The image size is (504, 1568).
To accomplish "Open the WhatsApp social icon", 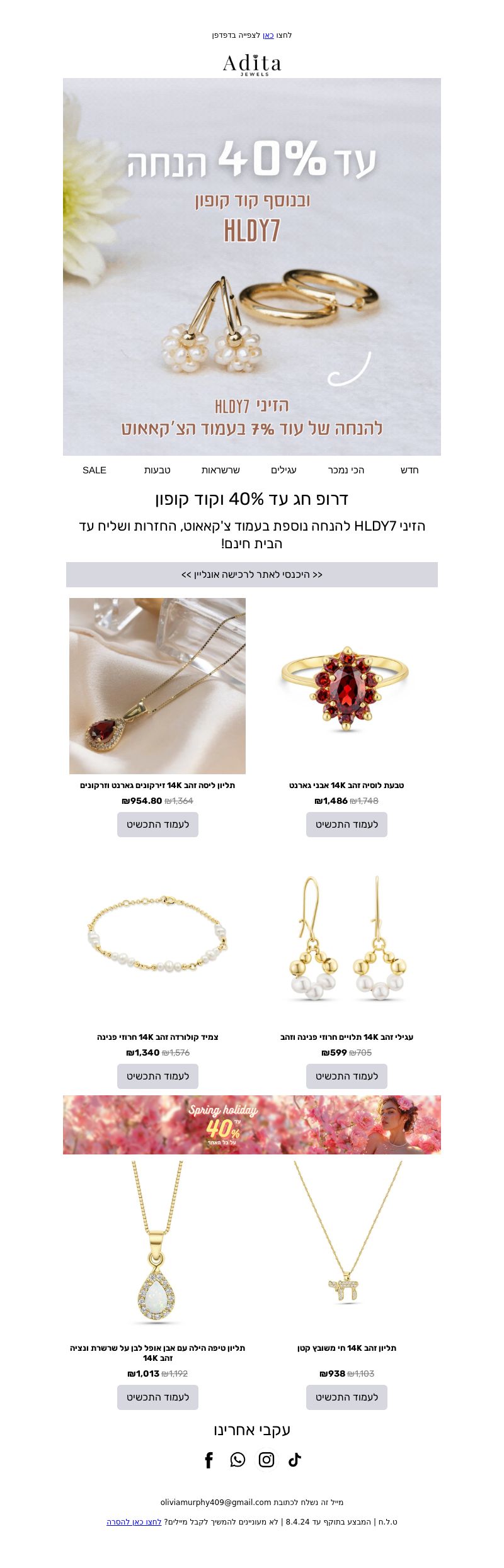I will (238, 1460).
